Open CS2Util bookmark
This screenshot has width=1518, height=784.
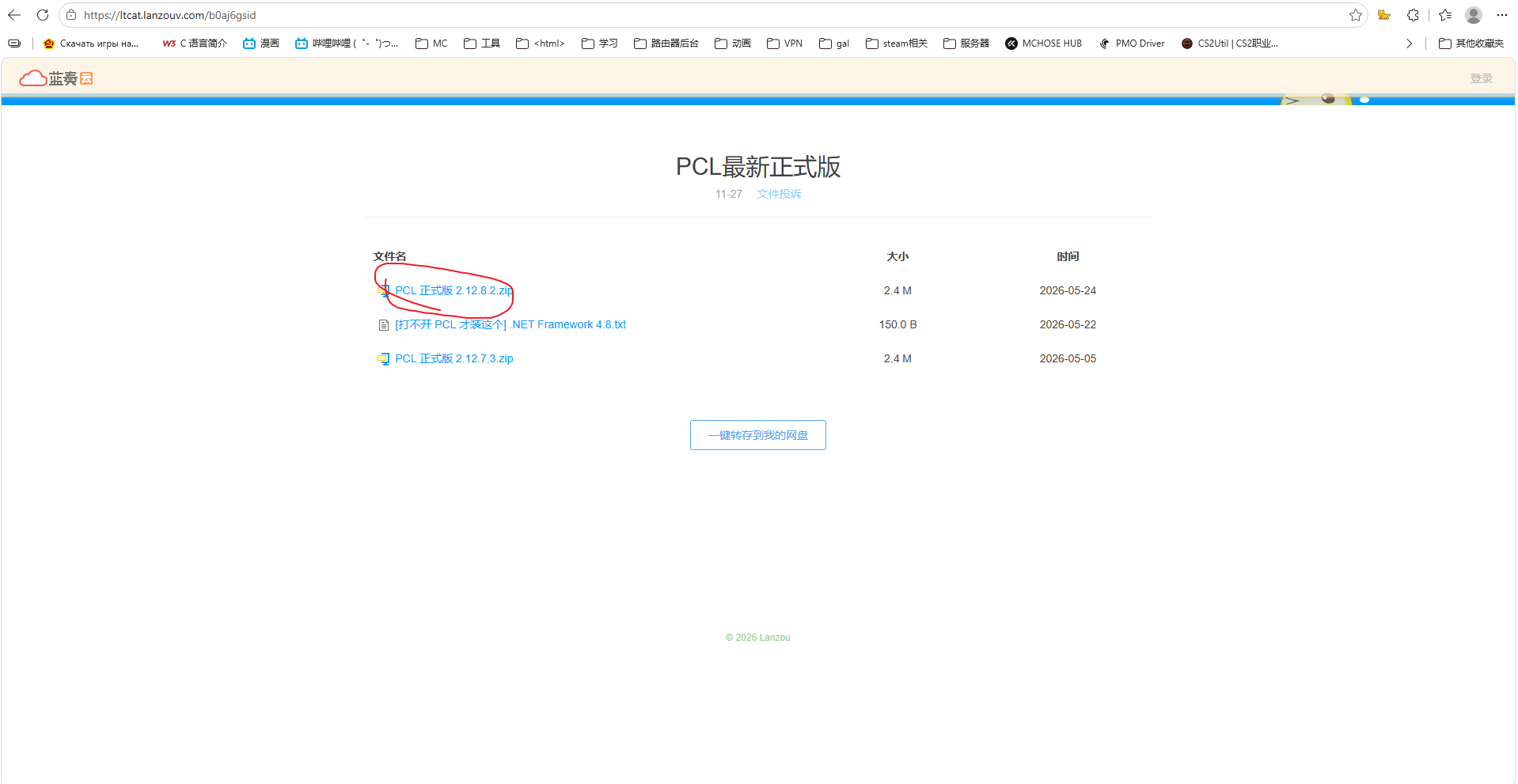[x=1229, y=44]
